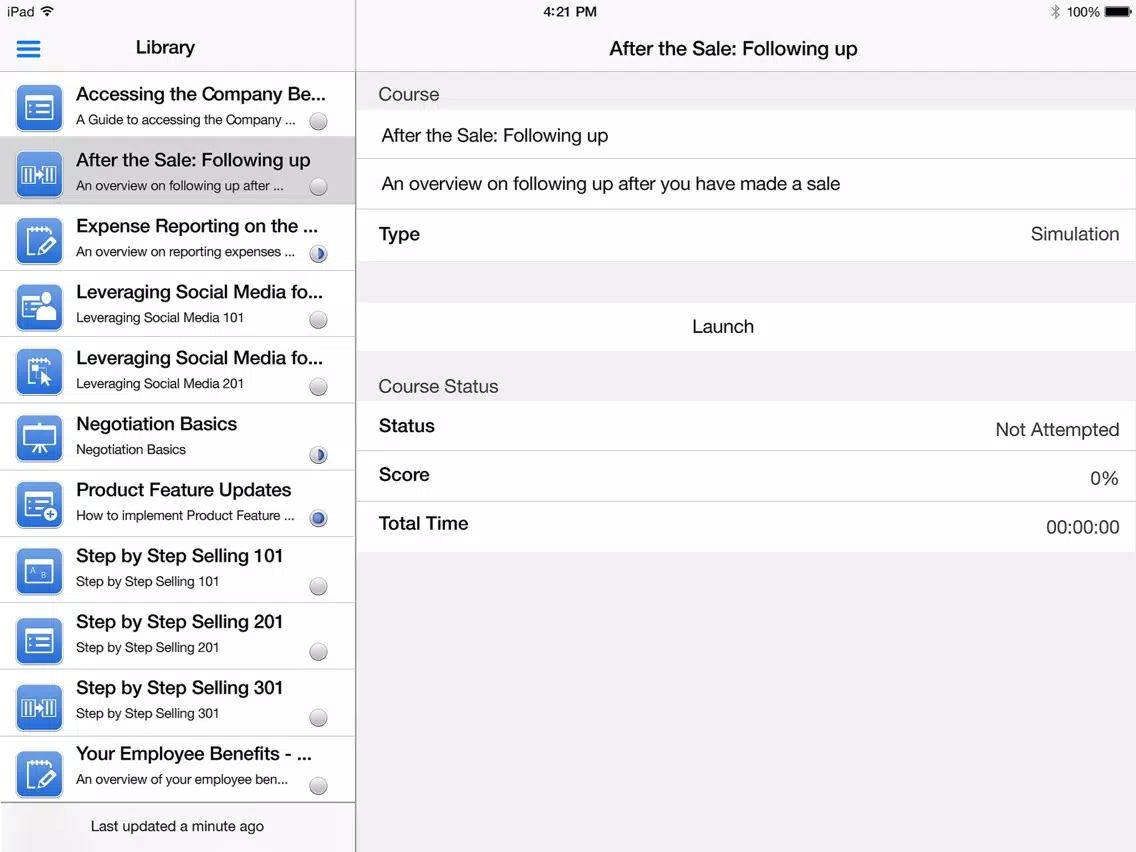Click status circle for Accessing the Company course
The width and height of the screenshot is (1136, 852).
(x=318, y=121)
